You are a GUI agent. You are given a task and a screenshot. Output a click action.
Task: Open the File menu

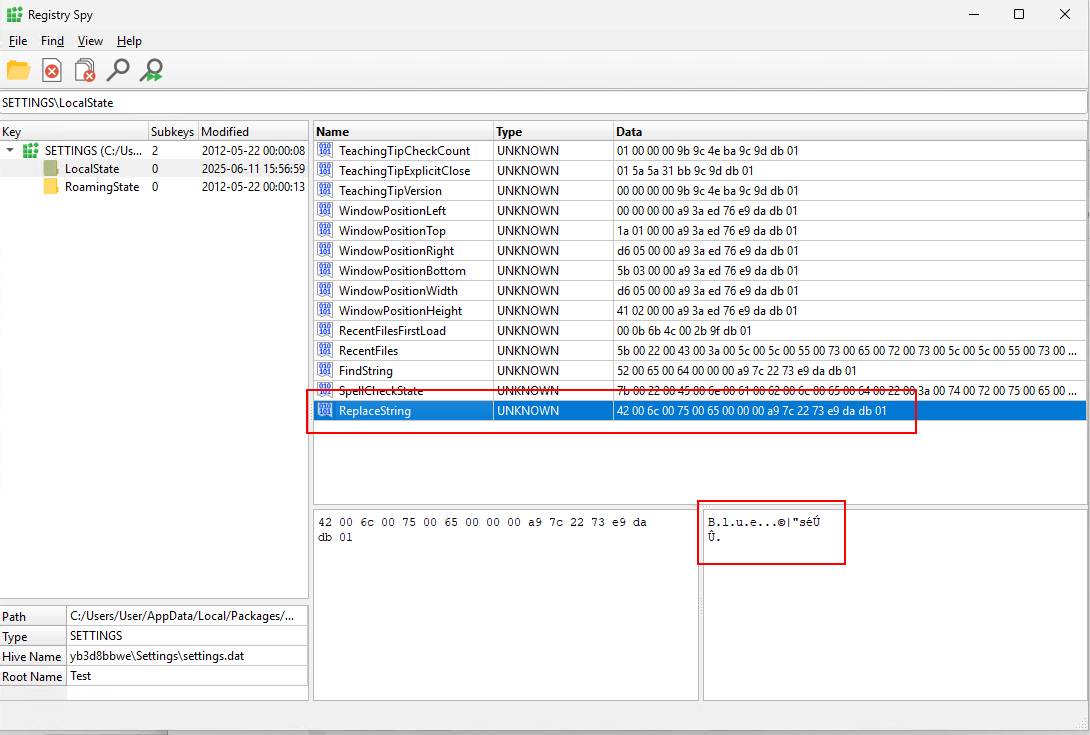[x=18, y=41]
